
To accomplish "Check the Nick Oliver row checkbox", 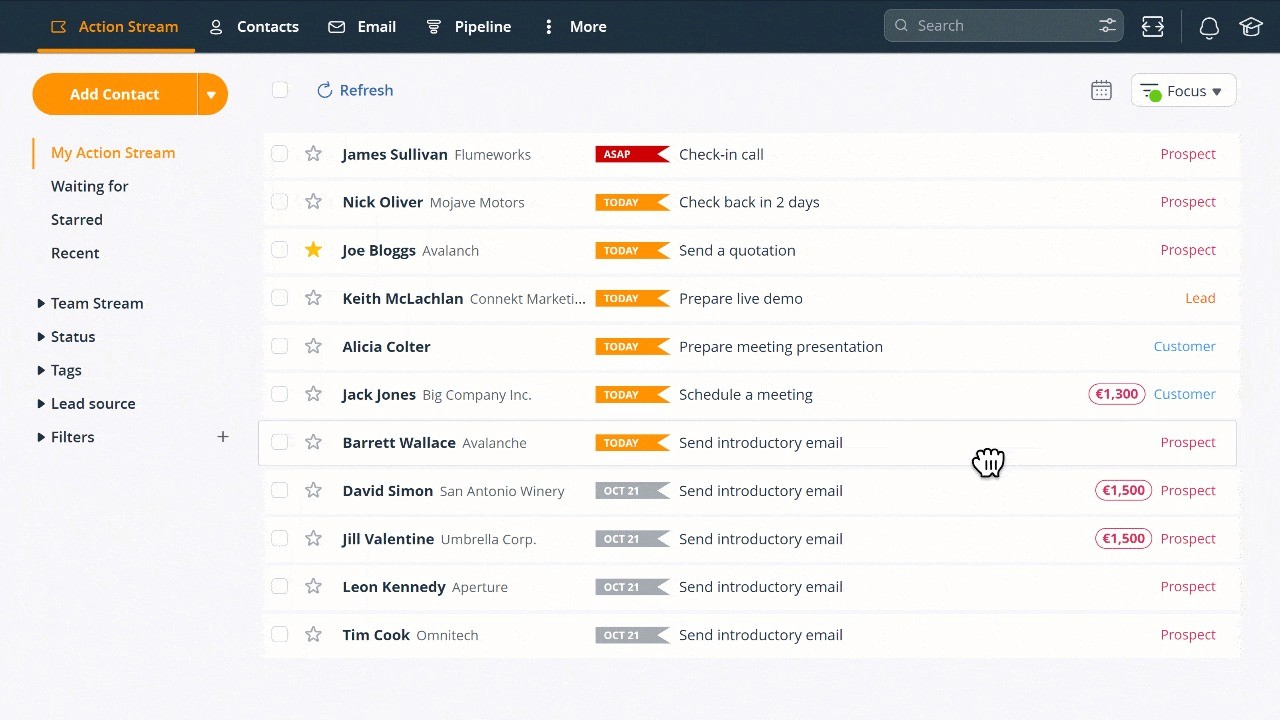I will pos(280,202).
